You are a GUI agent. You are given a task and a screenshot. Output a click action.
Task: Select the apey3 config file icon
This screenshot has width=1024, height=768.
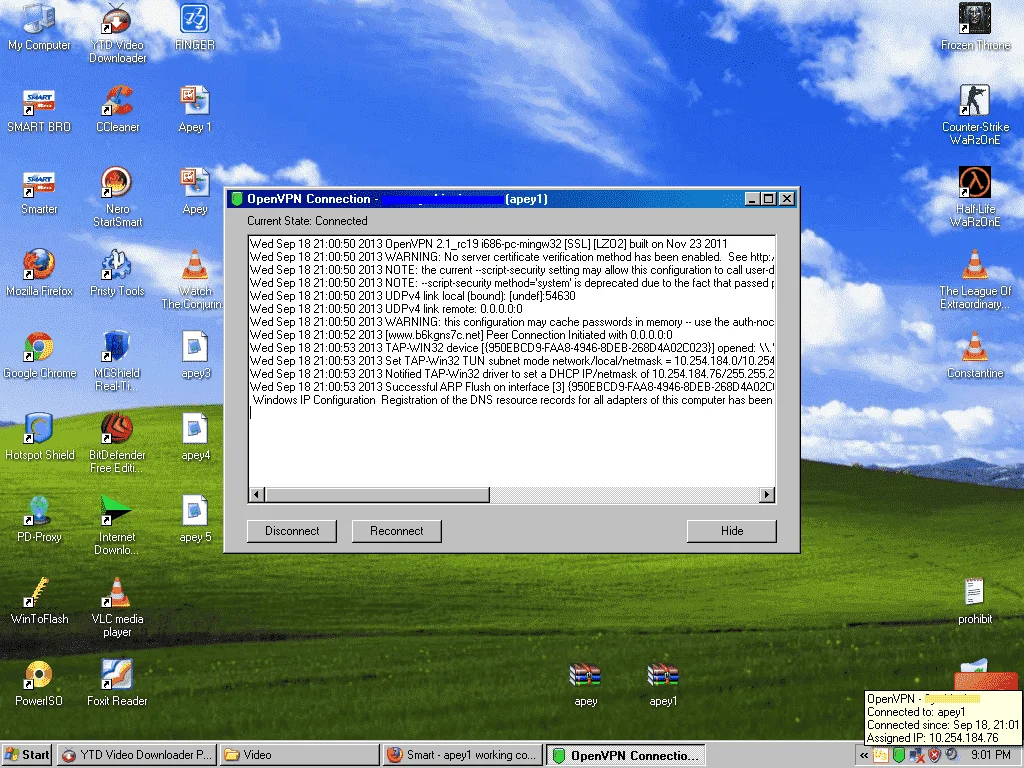point(195,356)
